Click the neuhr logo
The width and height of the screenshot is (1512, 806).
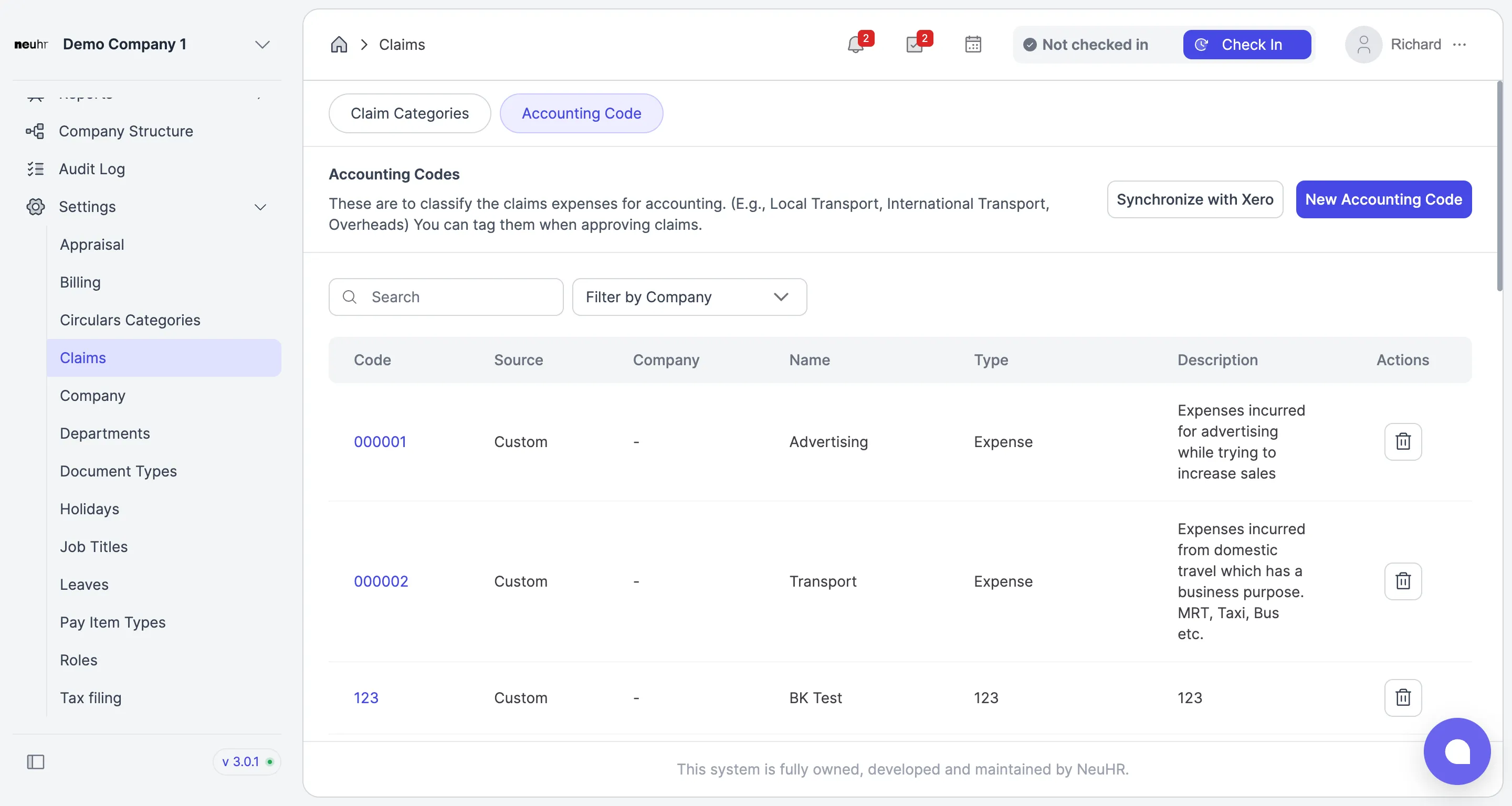pyautogui.click(x=30, y=45)
